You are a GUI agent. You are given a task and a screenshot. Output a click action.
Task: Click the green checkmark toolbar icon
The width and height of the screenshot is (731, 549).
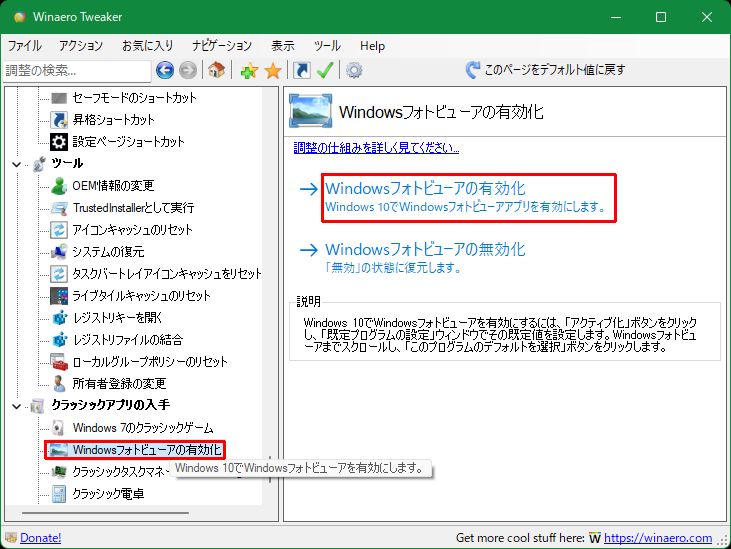pyautogui.click(x=325, y=70)
